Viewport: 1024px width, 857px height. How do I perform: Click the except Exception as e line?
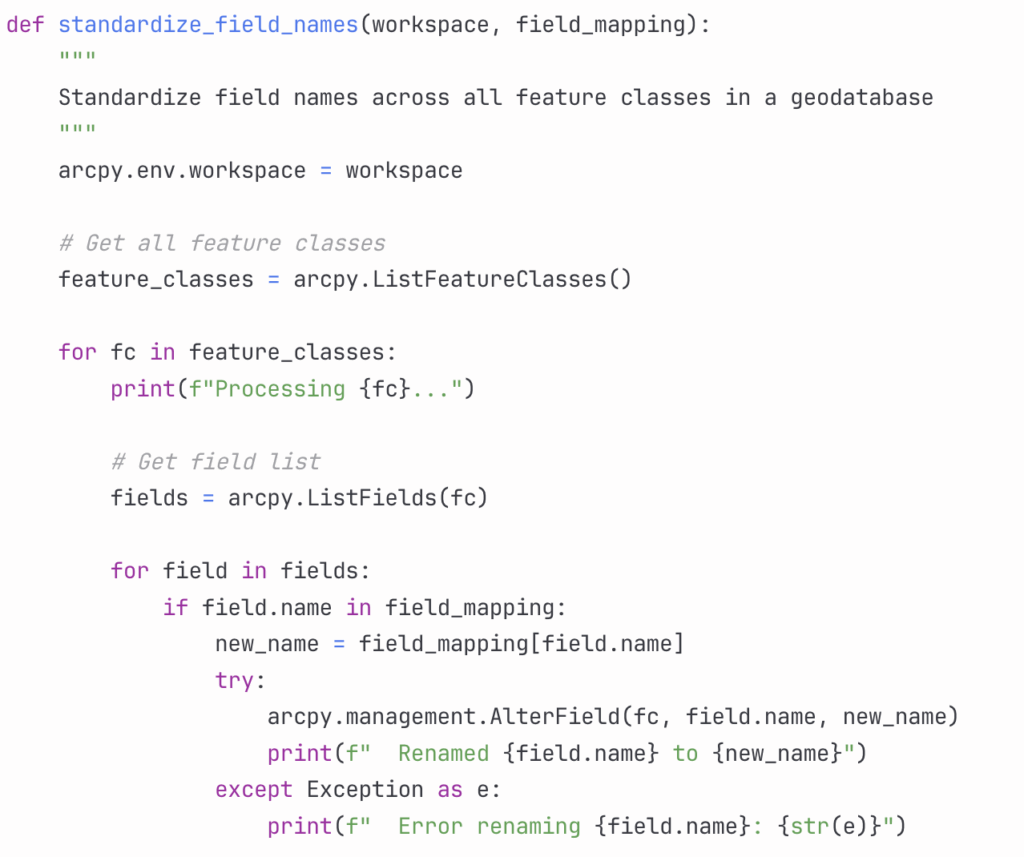pyautogui.click(x=358, y=790)
